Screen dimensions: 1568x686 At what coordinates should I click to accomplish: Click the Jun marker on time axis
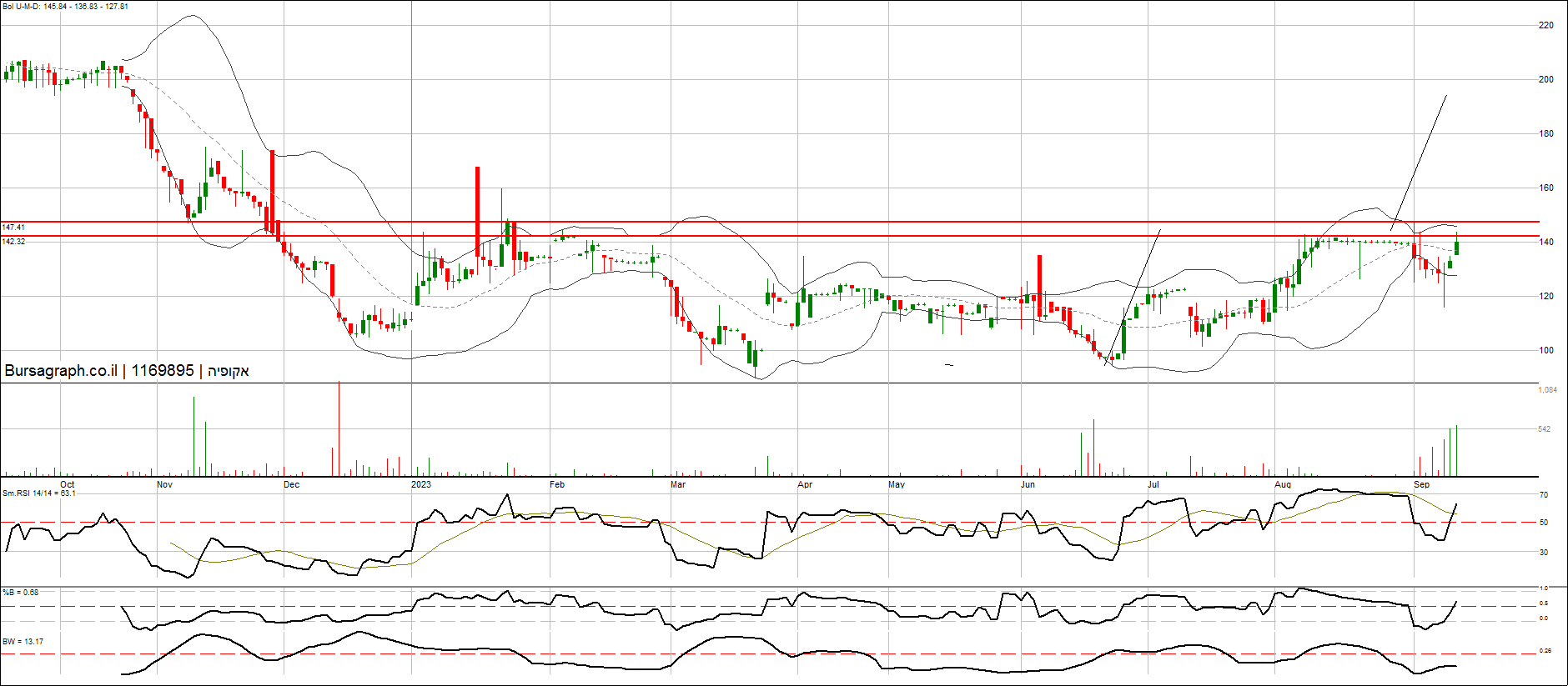pyautogui.click(x=1028, y=484)
